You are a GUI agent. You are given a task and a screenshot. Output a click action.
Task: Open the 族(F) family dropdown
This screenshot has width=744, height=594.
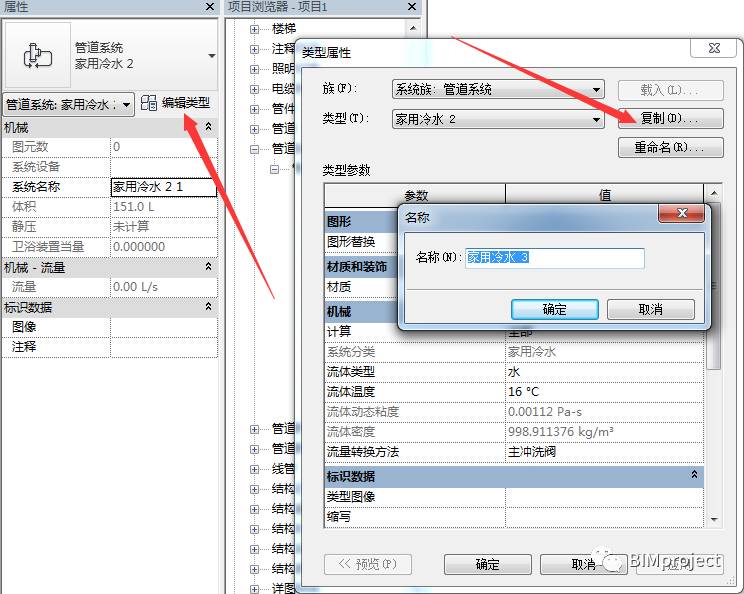[x=498, y=89]
